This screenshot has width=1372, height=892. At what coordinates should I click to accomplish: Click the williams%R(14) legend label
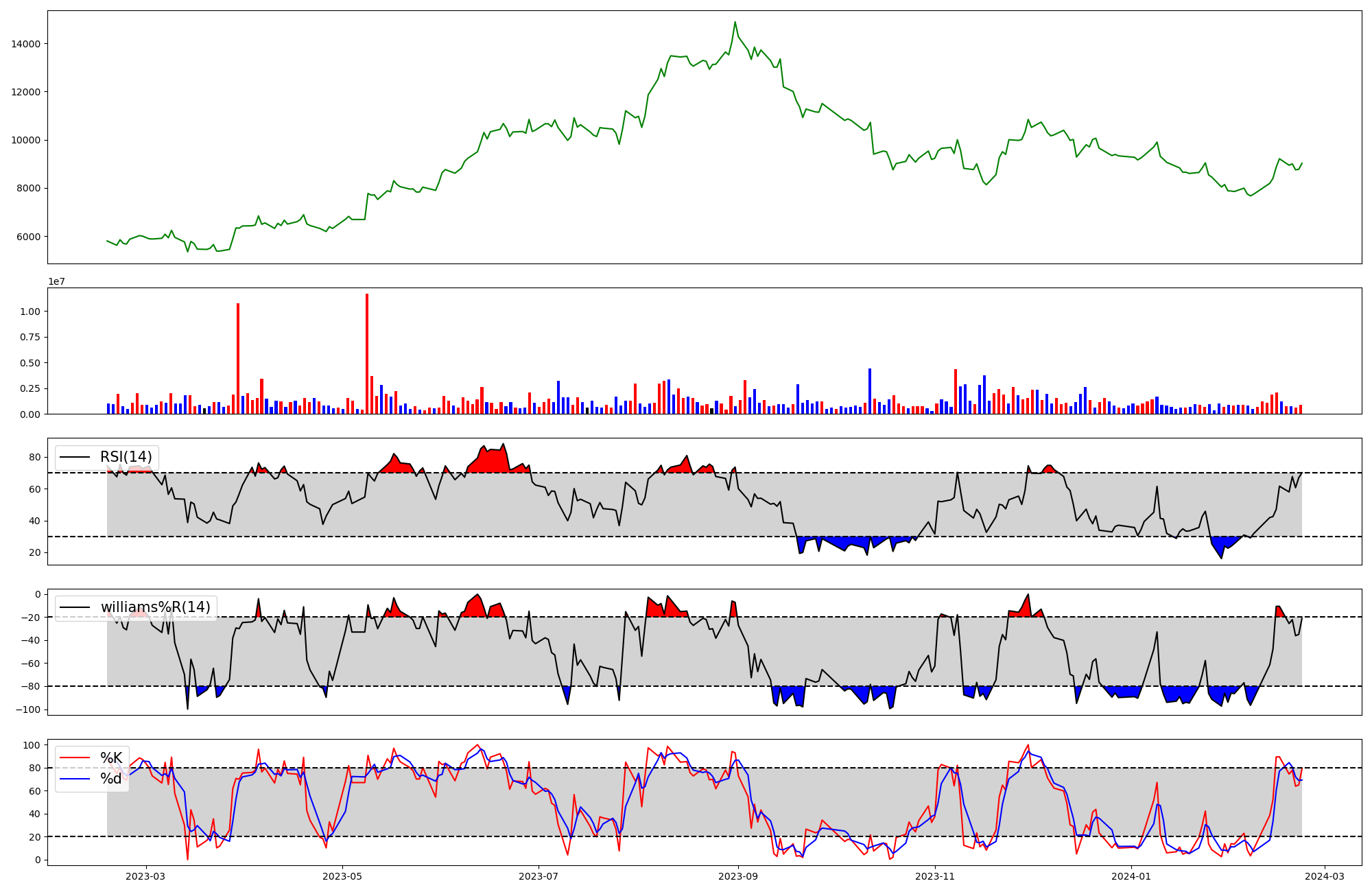[155, 607]
